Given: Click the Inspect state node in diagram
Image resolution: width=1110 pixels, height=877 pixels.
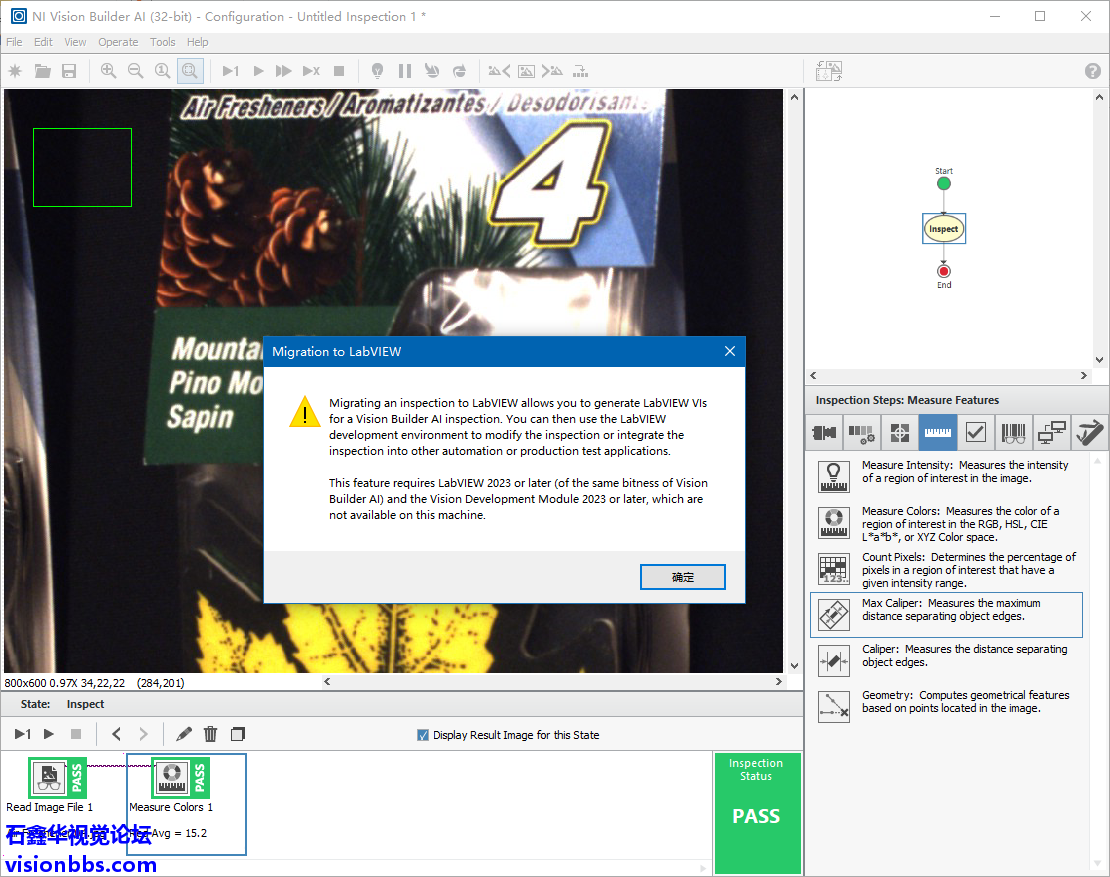Looking at the screenshot, I should coord(943,229).
